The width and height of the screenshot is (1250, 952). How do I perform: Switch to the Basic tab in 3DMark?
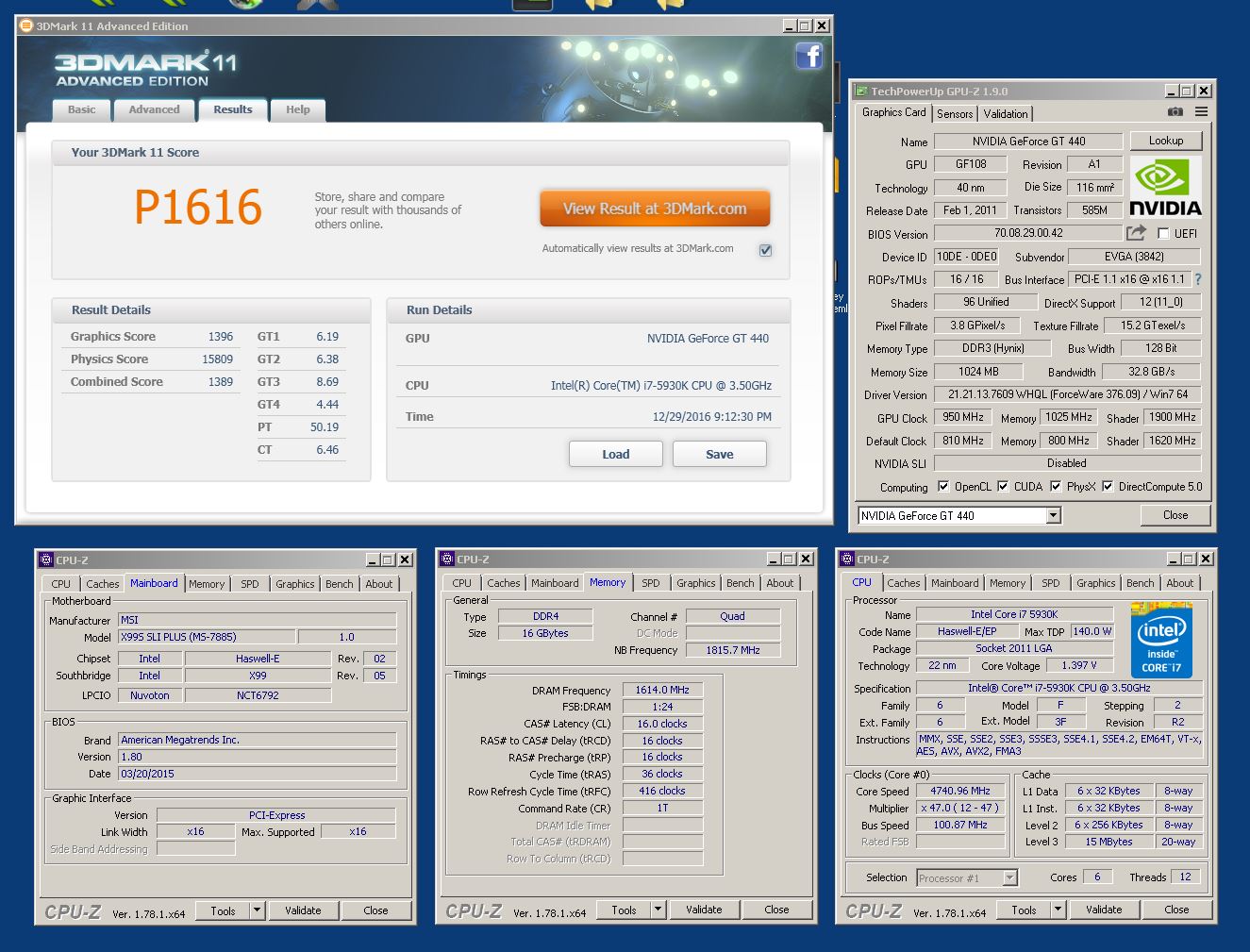81,110
